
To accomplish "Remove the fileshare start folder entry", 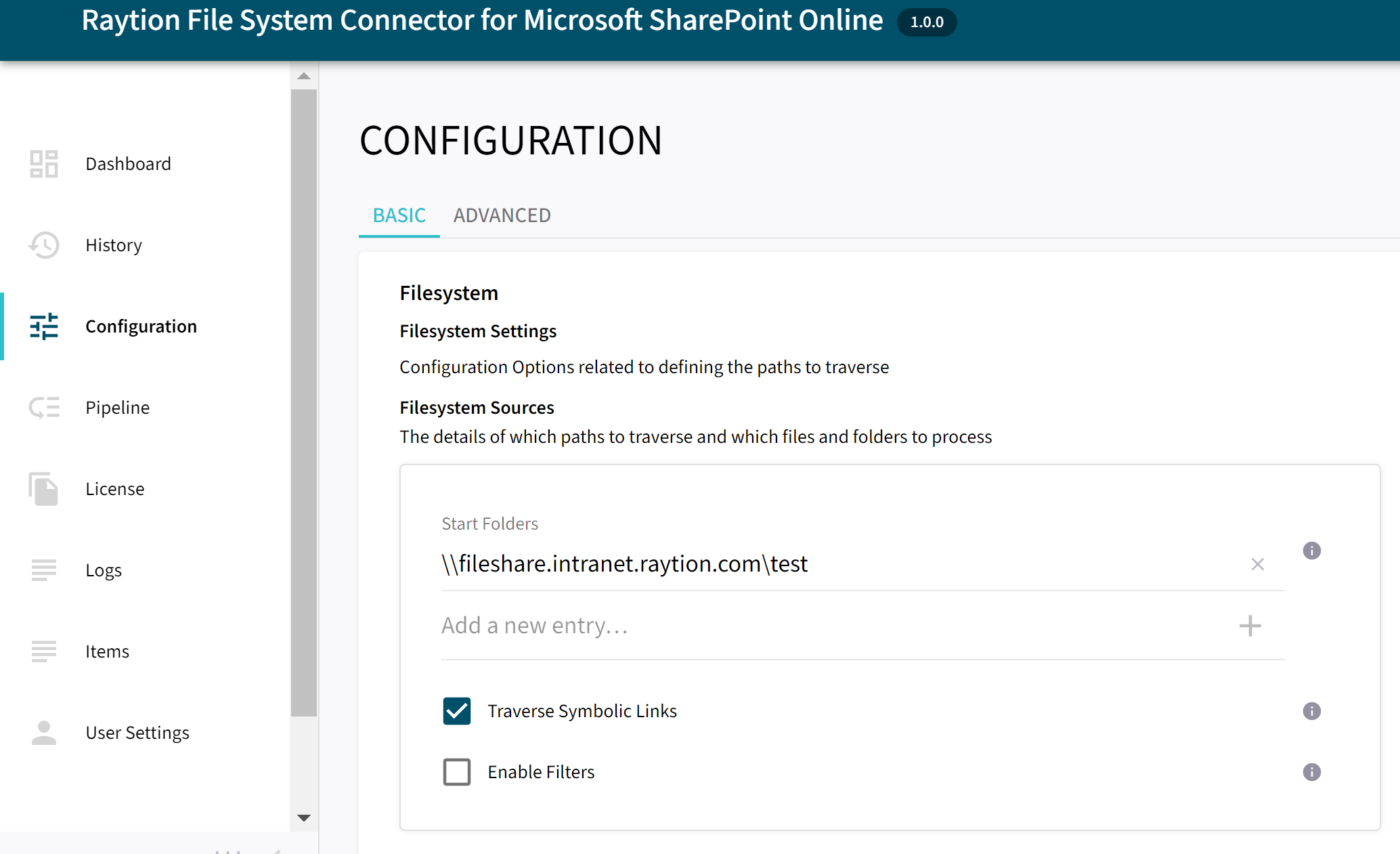I will (1257, 564).
